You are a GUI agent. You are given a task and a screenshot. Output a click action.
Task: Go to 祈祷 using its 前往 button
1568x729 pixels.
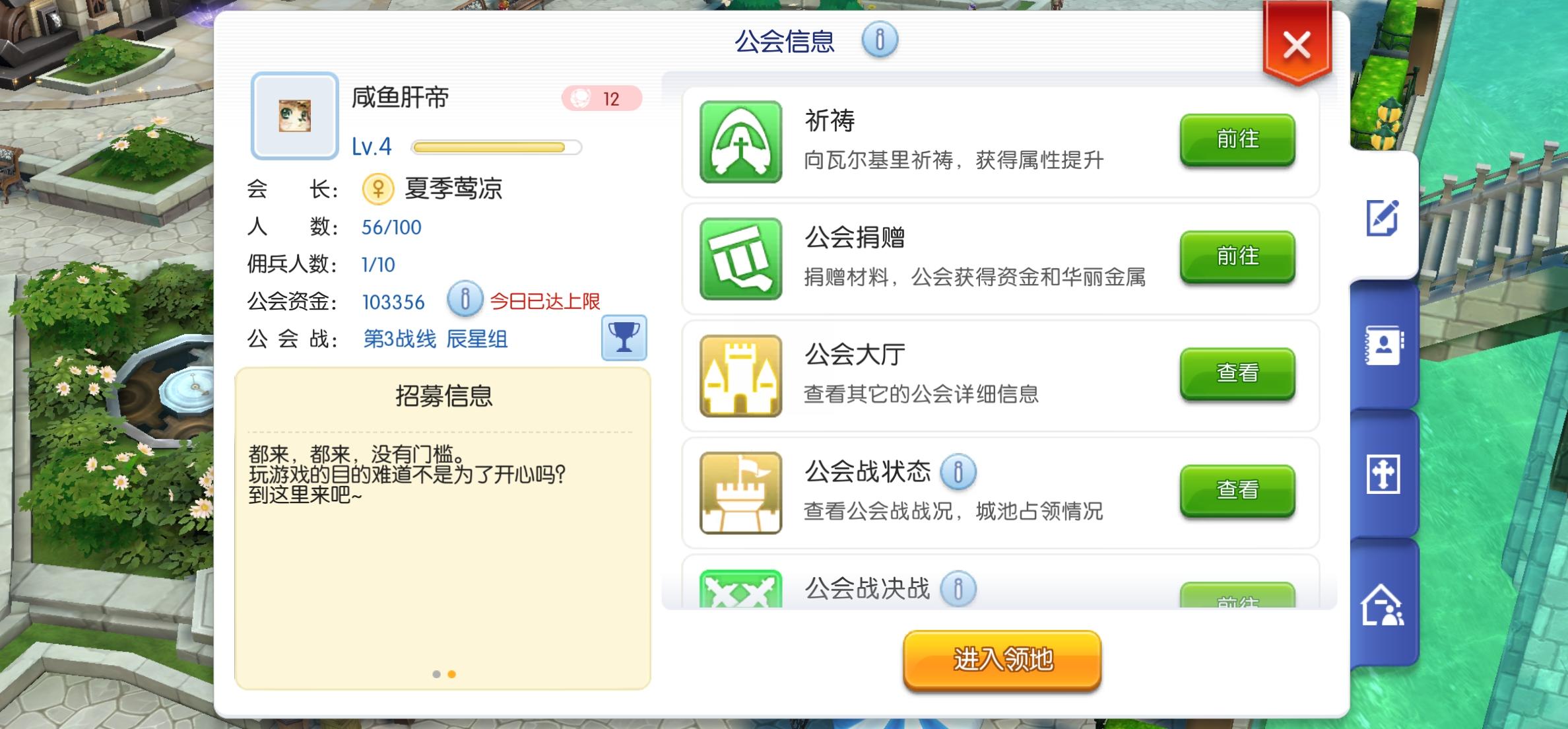1237,139
